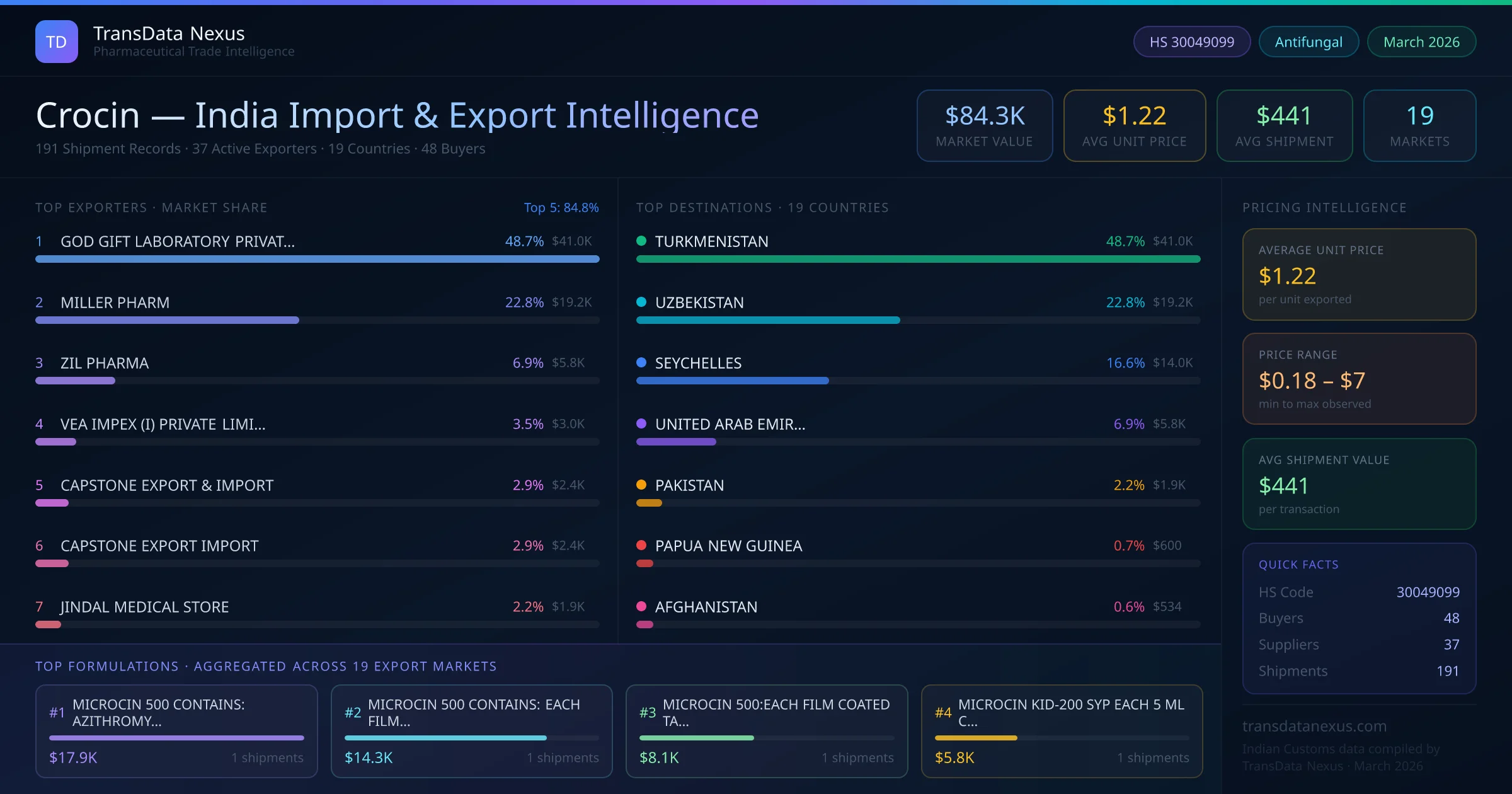Click the #1 badge on MICROCIN 500 formulation
This screenshot has height=794, width=1512.
(x=57, y=713)
